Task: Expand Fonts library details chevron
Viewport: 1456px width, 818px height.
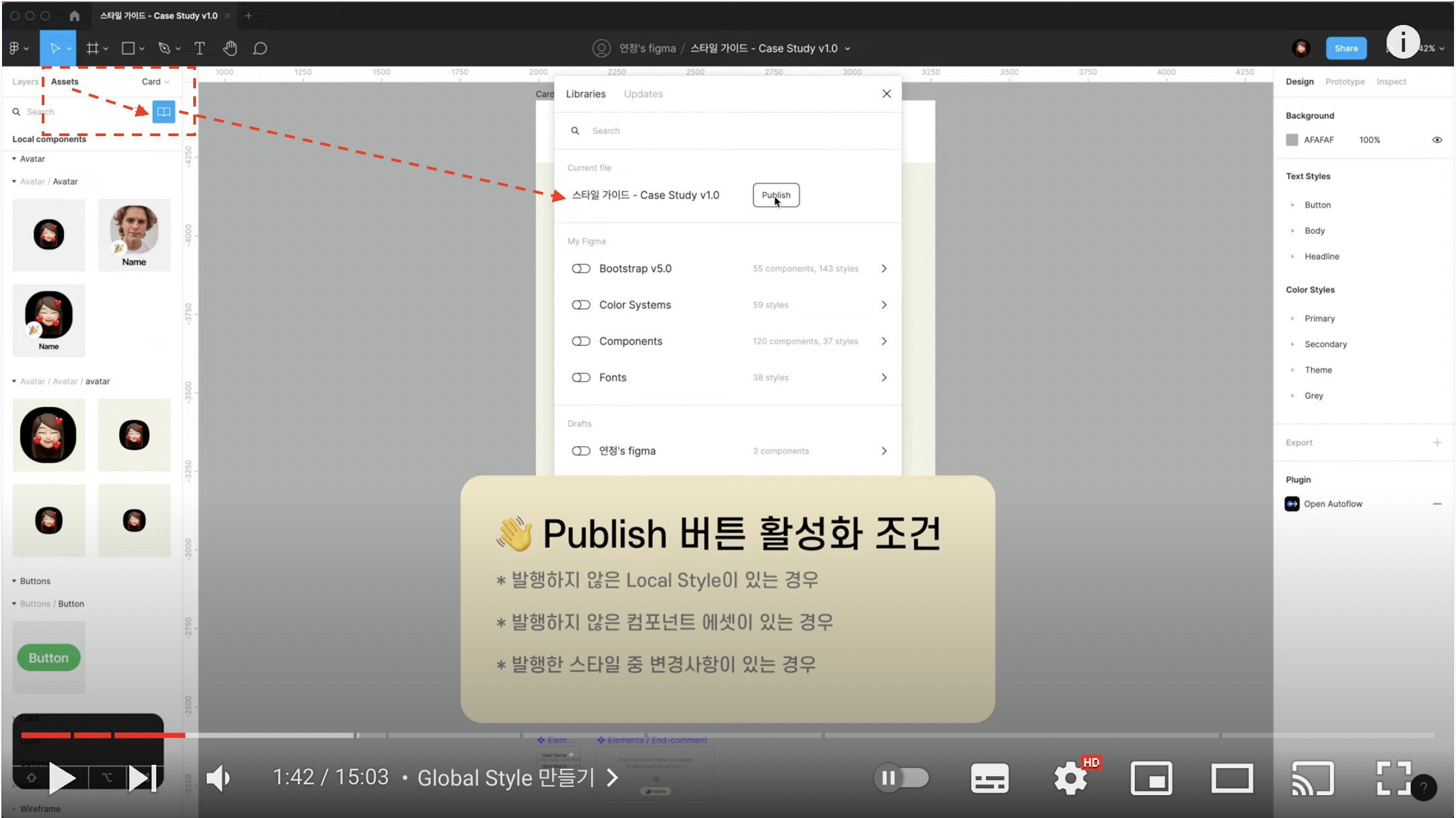Action: coord(884,378)
